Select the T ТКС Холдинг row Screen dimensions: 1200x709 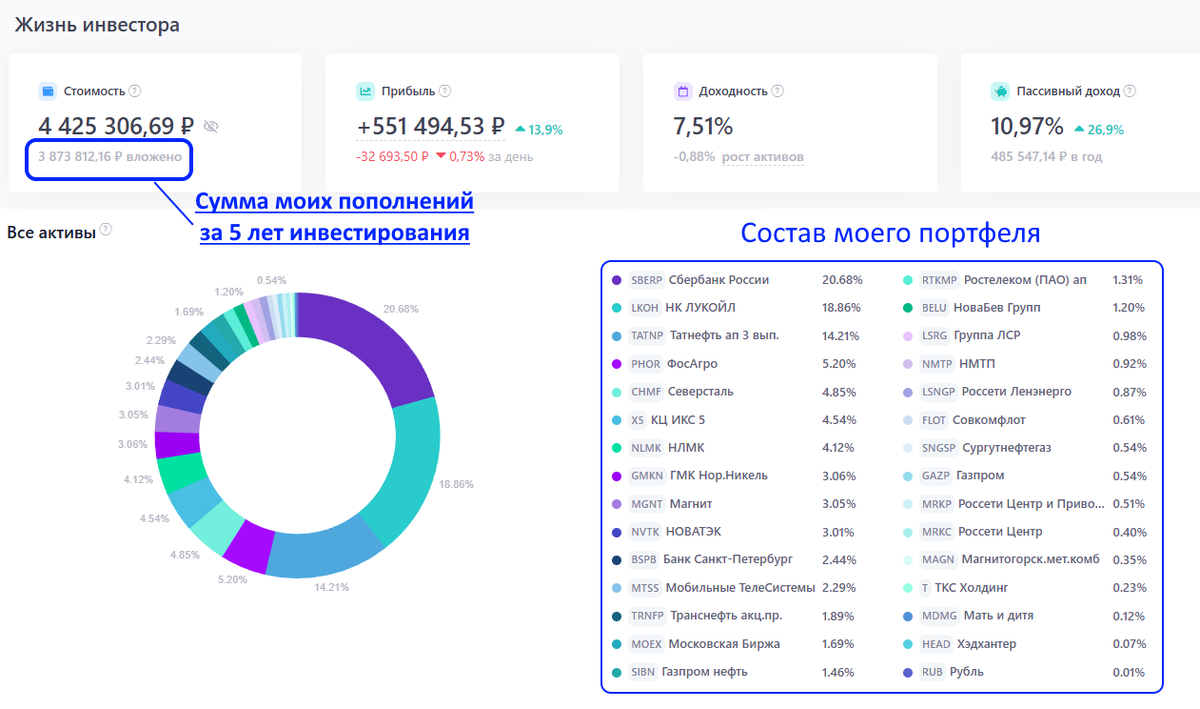click(x=1024, y=588)
